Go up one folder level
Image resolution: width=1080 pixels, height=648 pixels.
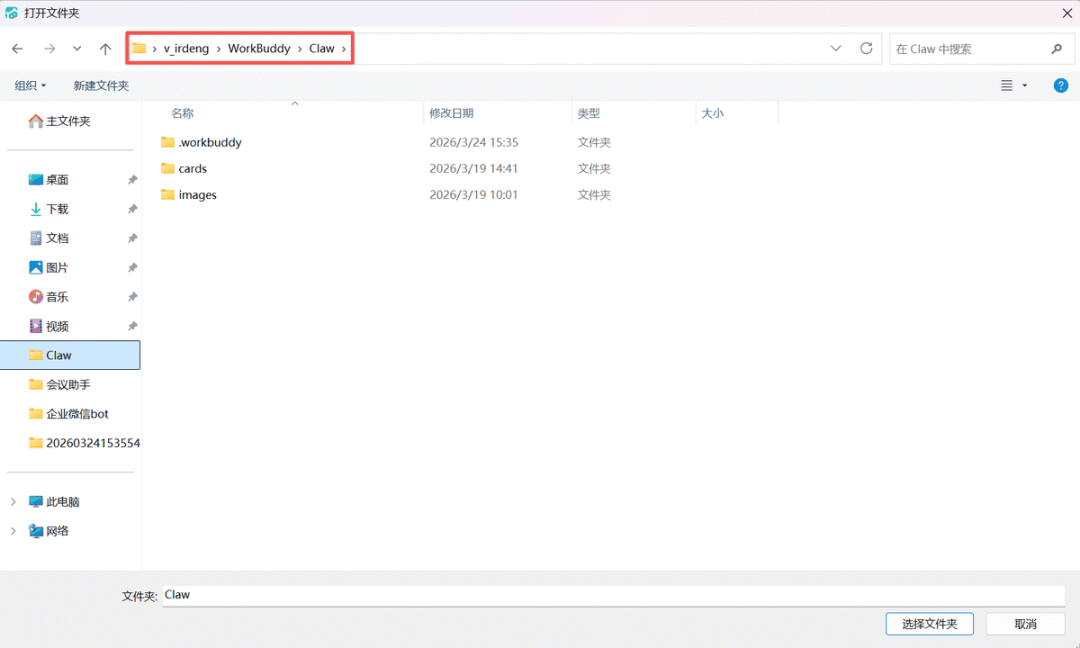click(x=105, y=49)
